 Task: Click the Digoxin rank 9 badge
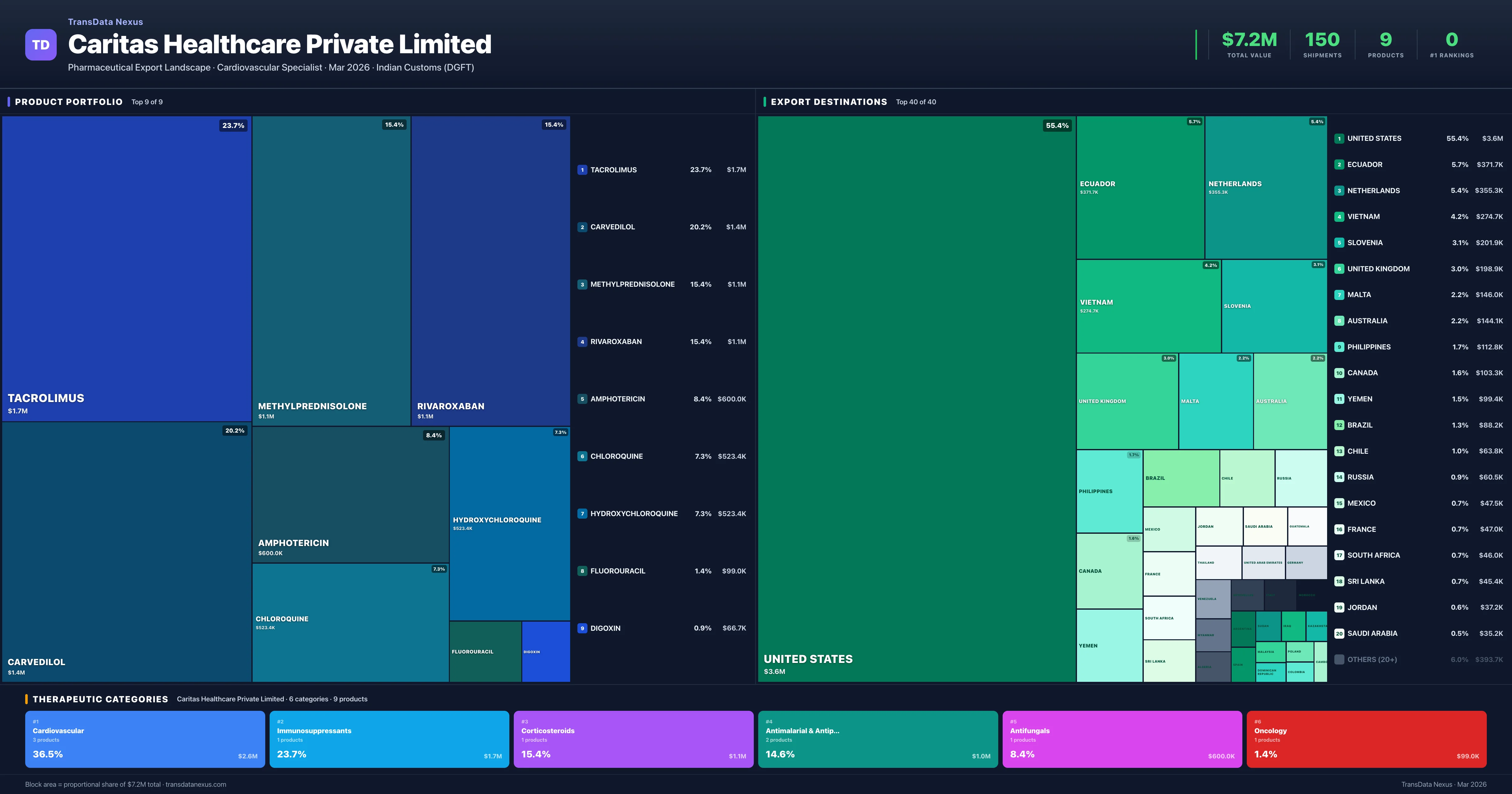(x=582, y=628)
